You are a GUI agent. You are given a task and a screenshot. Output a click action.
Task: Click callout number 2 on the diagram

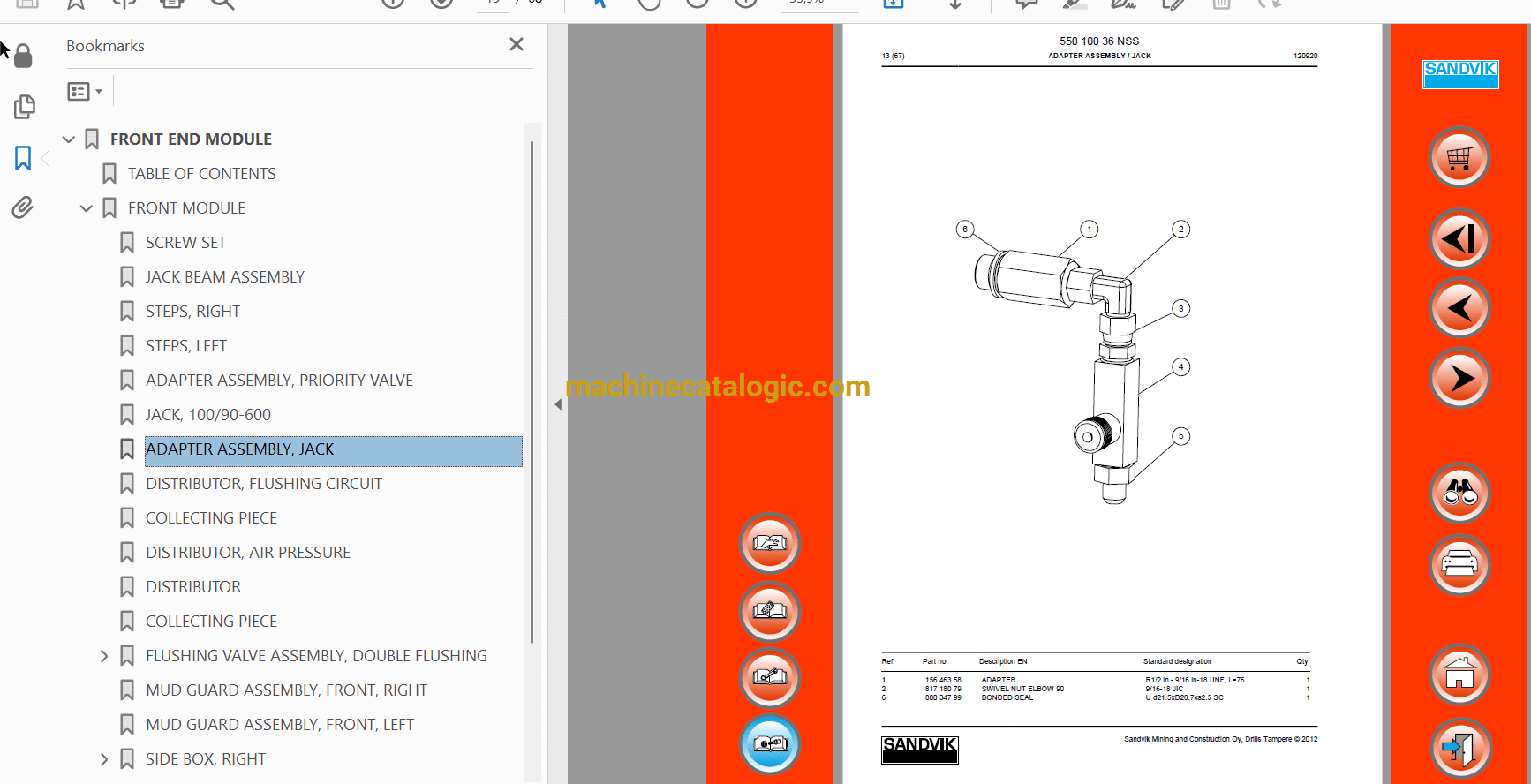[x=1181, y=230]
